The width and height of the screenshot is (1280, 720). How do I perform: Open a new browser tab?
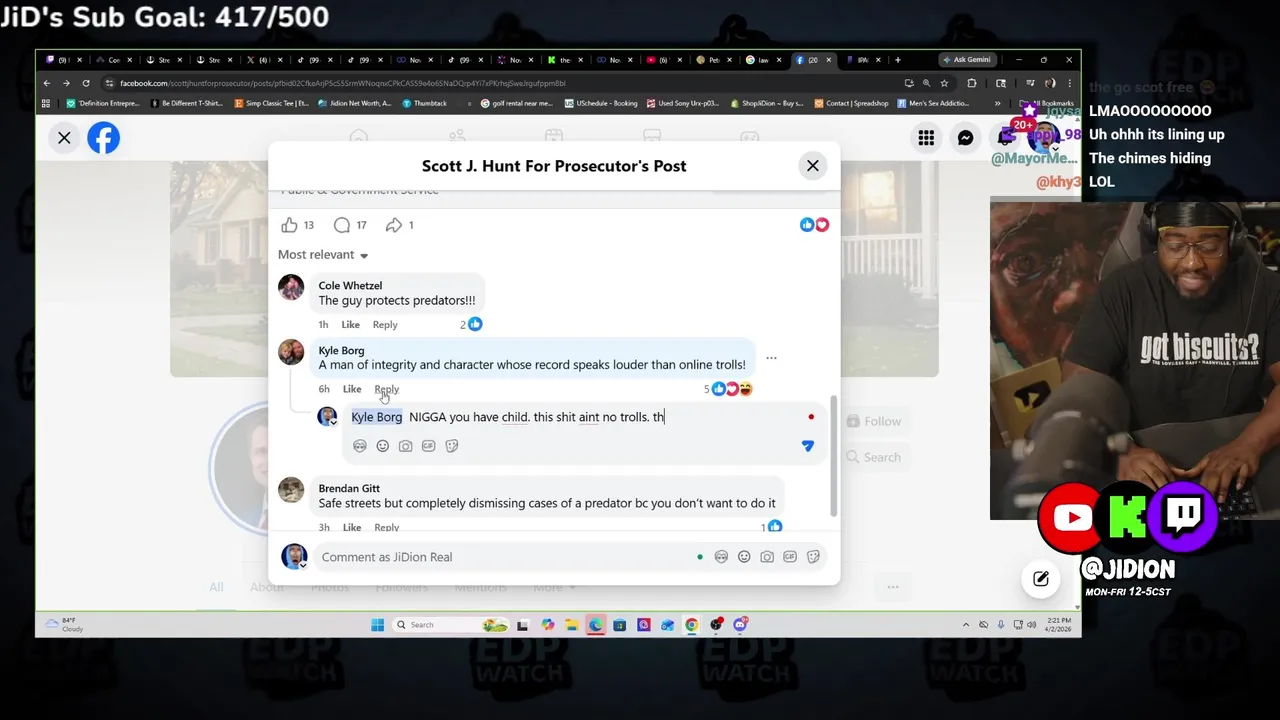pos(897,60)
